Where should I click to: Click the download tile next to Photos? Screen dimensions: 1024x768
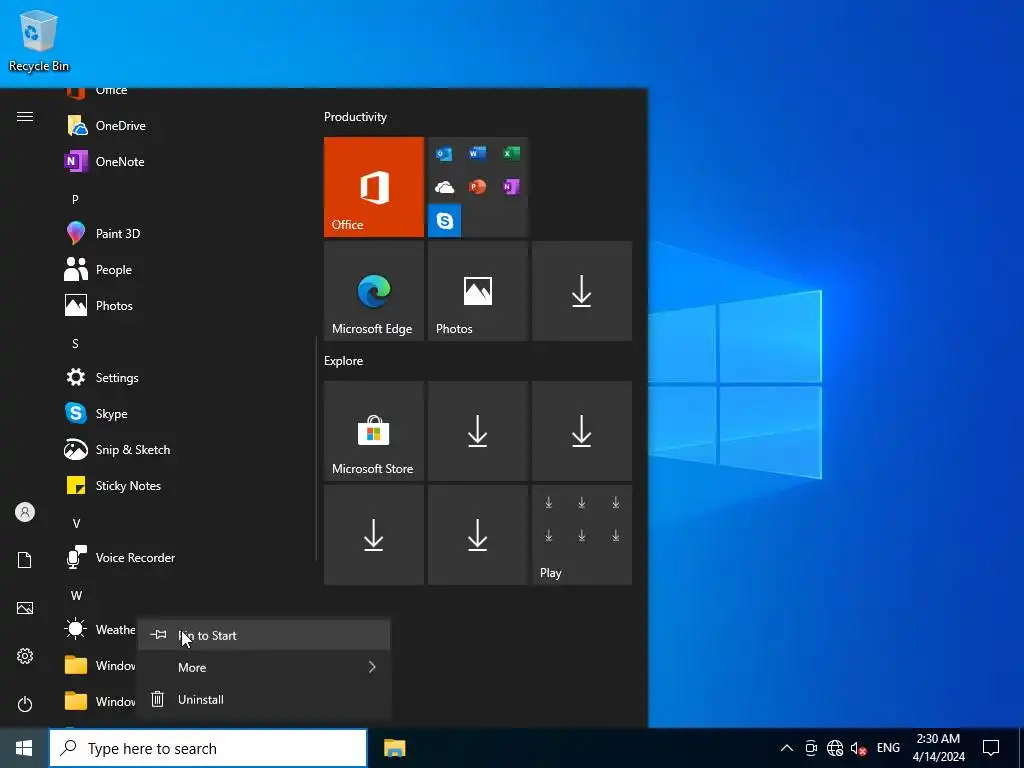pos(582,291)
